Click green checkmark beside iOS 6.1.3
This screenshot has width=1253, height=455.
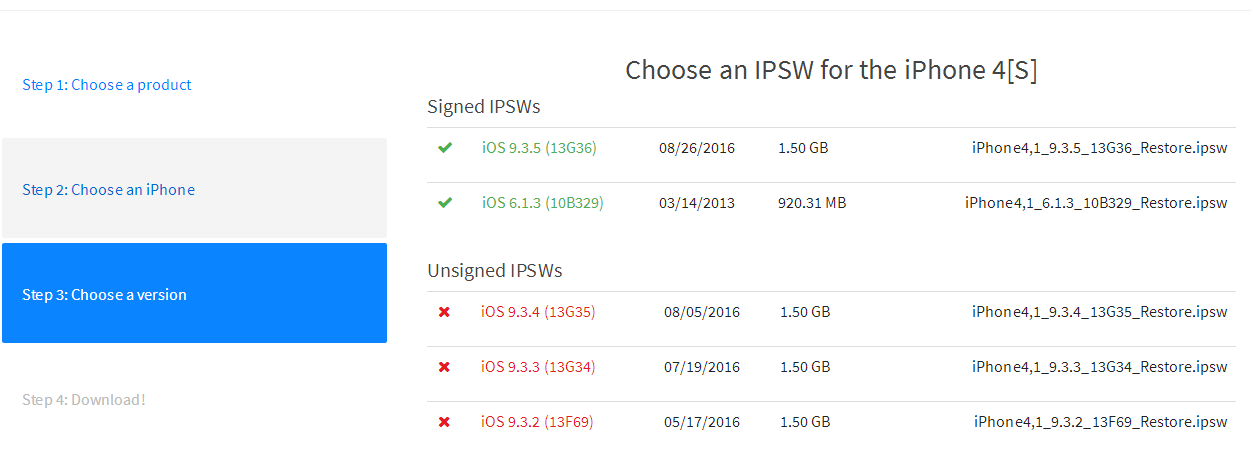[445, 203]
